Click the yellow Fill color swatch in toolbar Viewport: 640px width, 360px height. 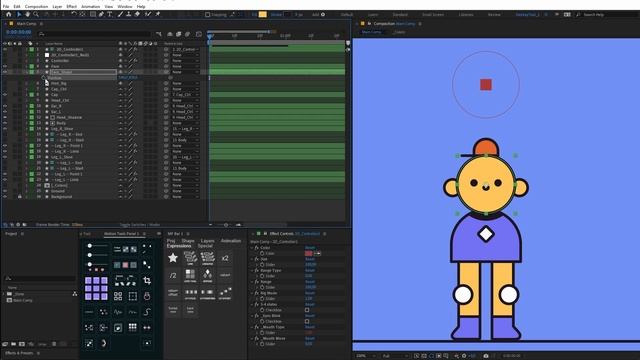click(262, 14)
